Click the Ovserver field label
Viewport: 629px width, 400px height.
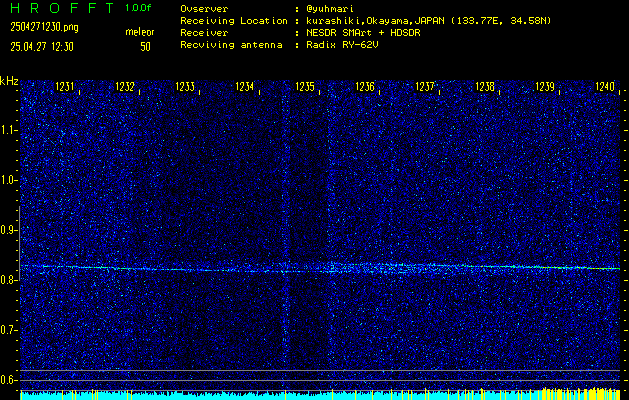click(x=204, y=9)
